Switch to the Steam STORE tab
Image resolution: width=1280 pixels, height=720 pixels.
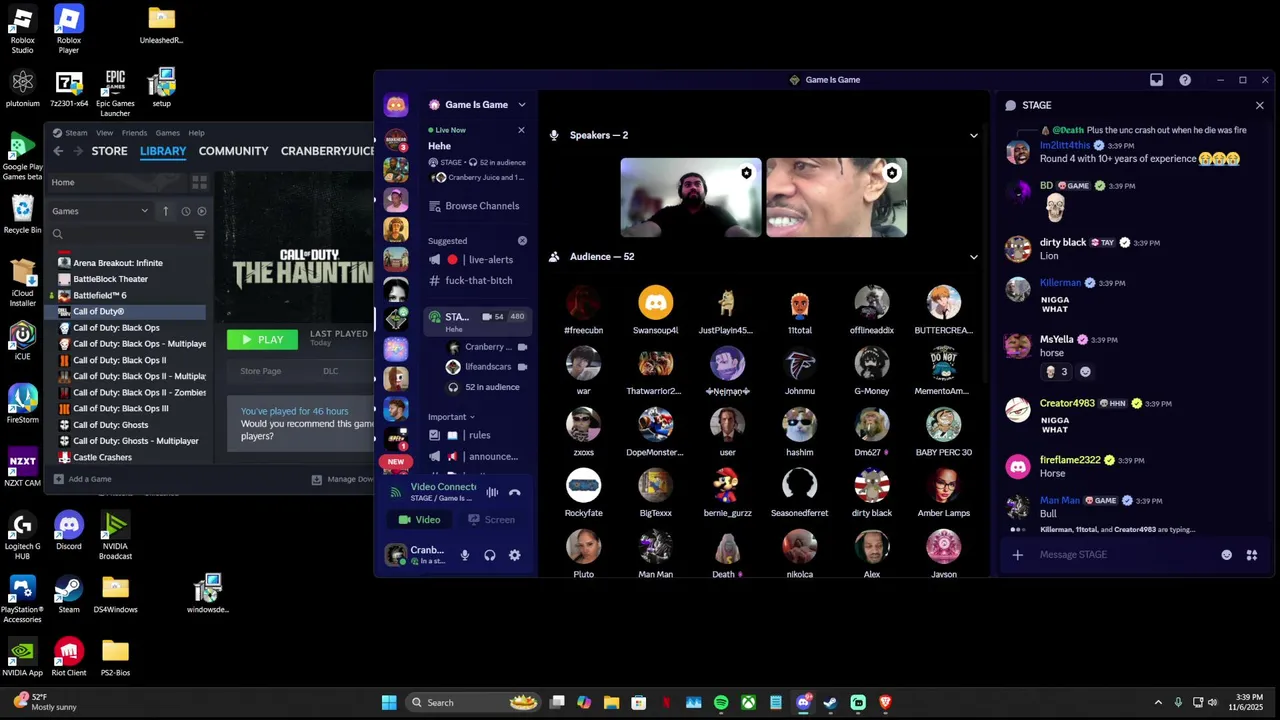point(109,151)
